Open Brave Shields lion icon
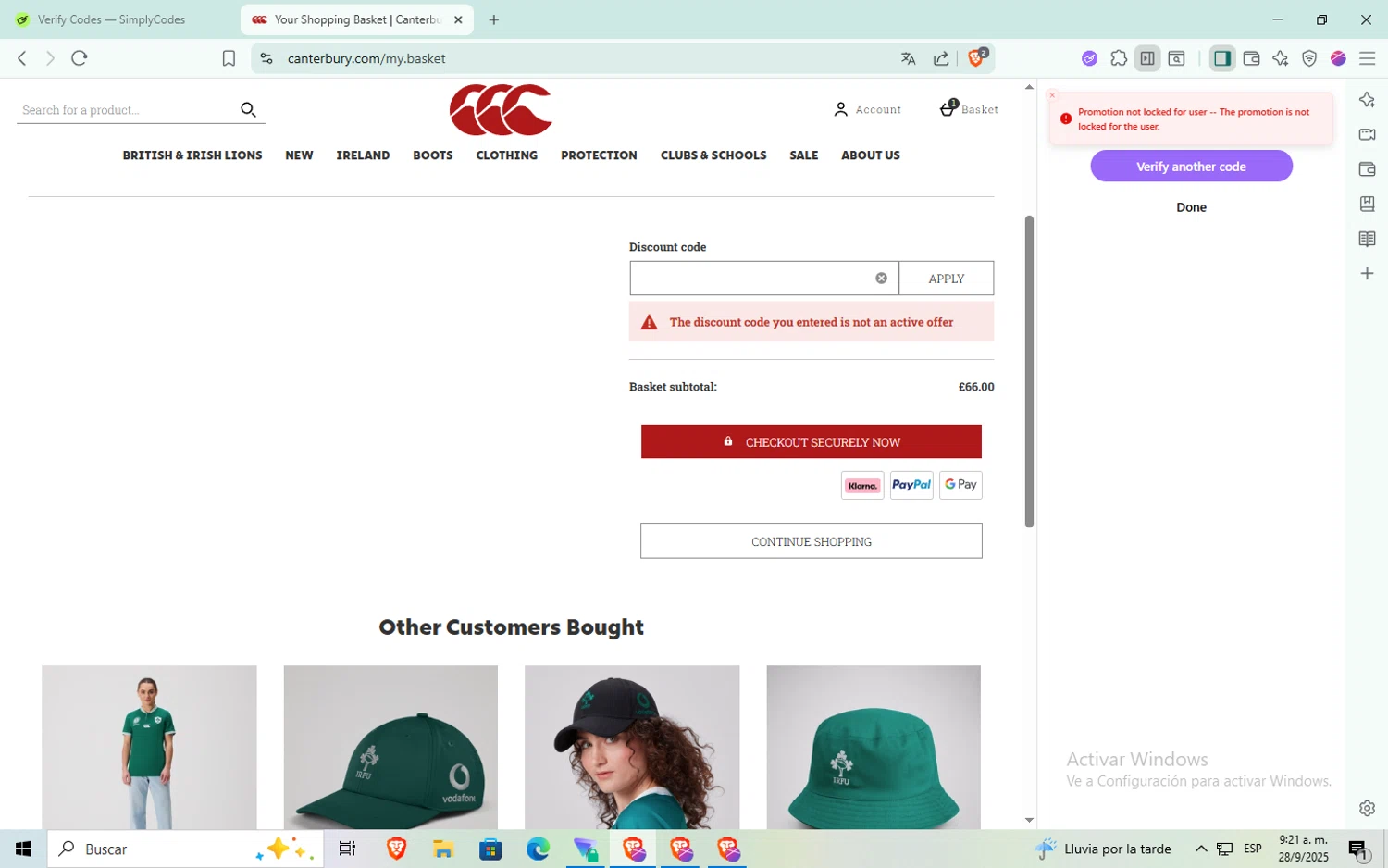 point(976,57)
